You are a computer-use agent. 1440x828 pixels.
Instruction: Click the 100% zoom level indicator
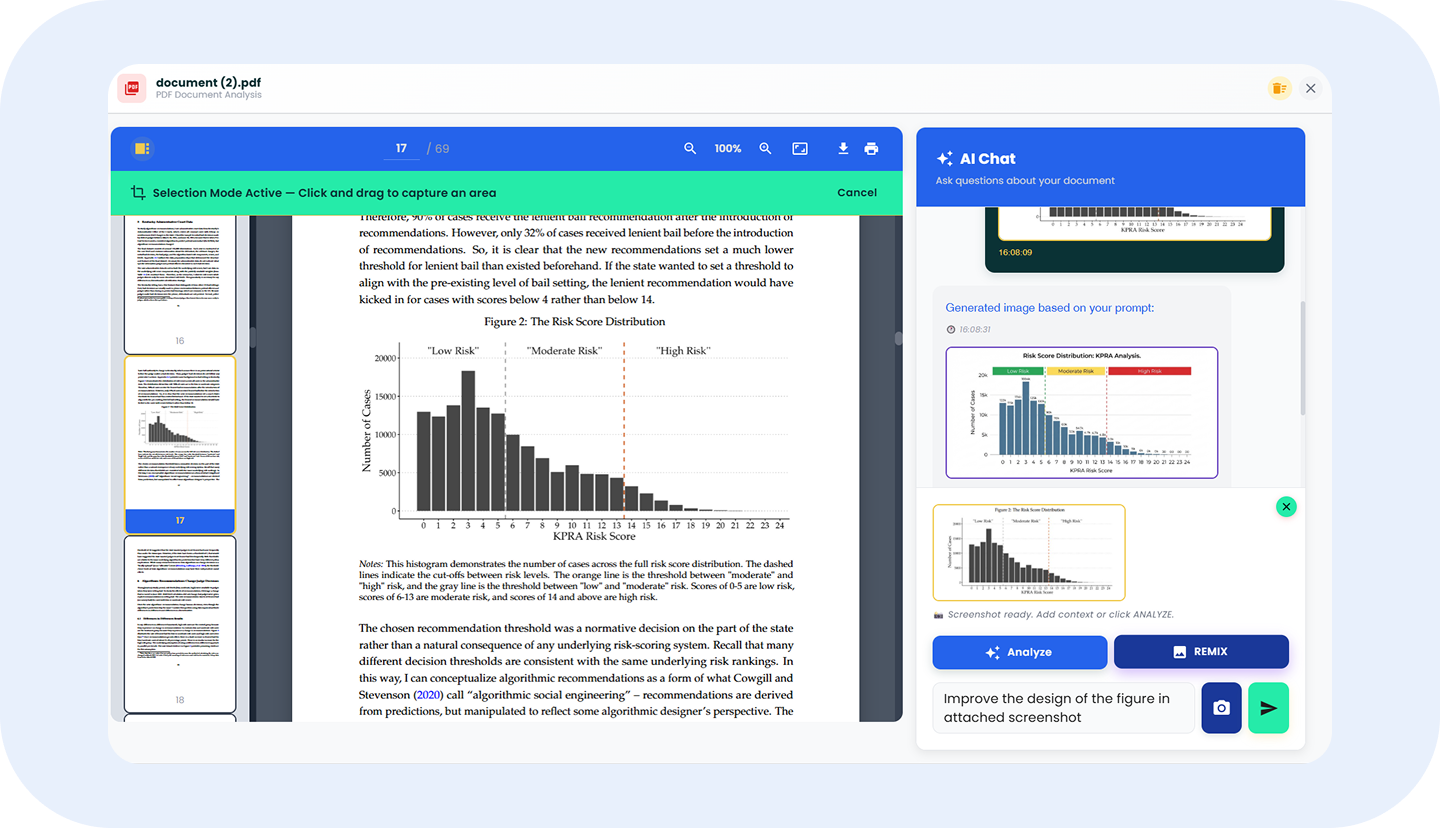(727, 148)
